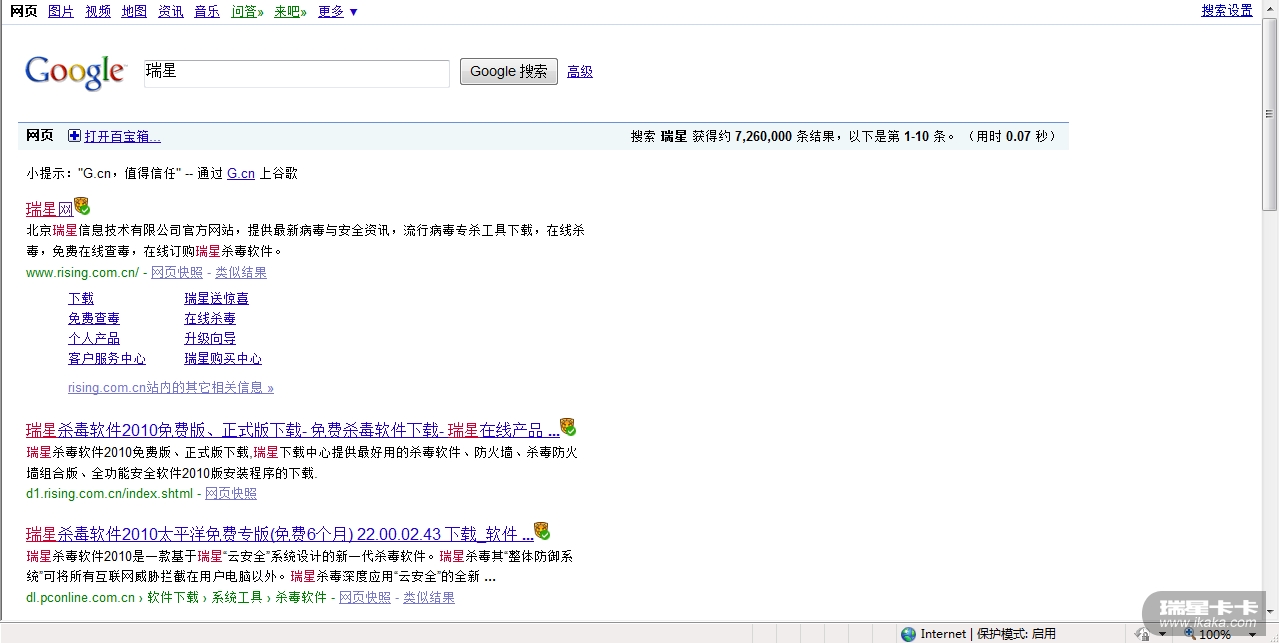Viewport: 1279px width, 643px height.
Task: Click the zoom magnifier icon in the status bar
Action: point(1190,634)
